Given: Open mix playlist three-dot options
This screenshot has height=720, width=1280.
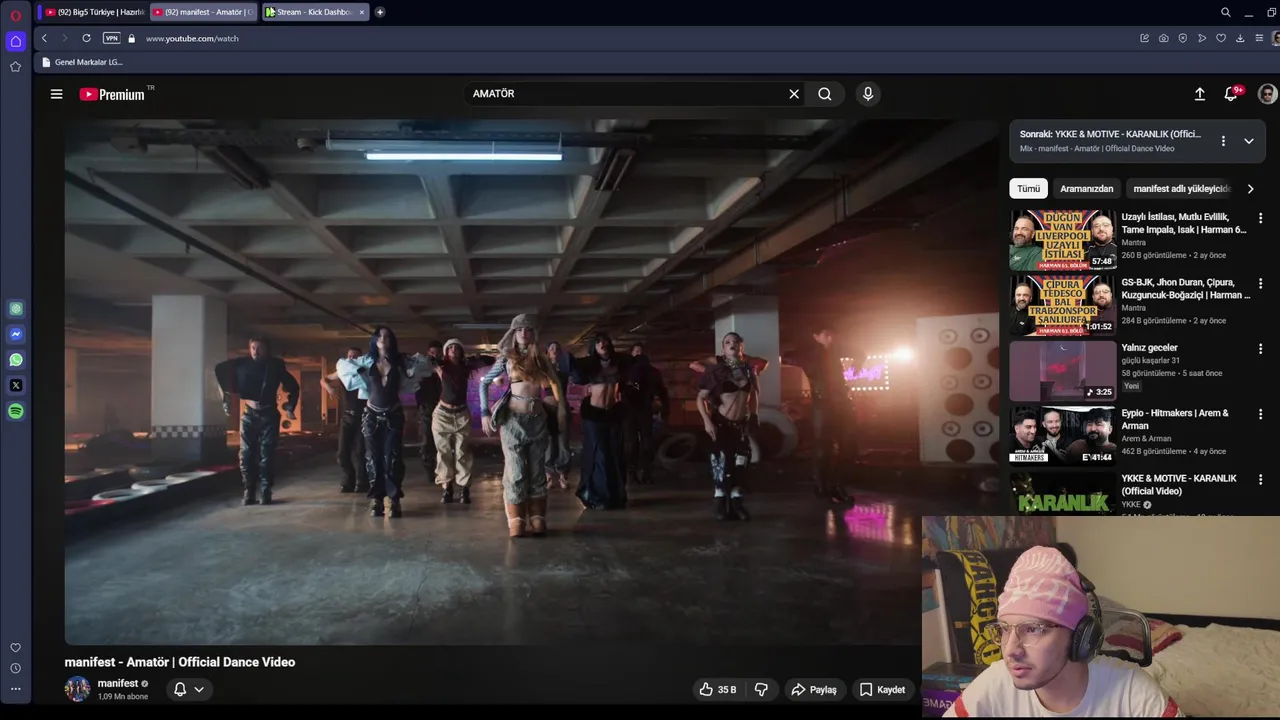Looking at the screenshot, I should [x=1223, y=141].
